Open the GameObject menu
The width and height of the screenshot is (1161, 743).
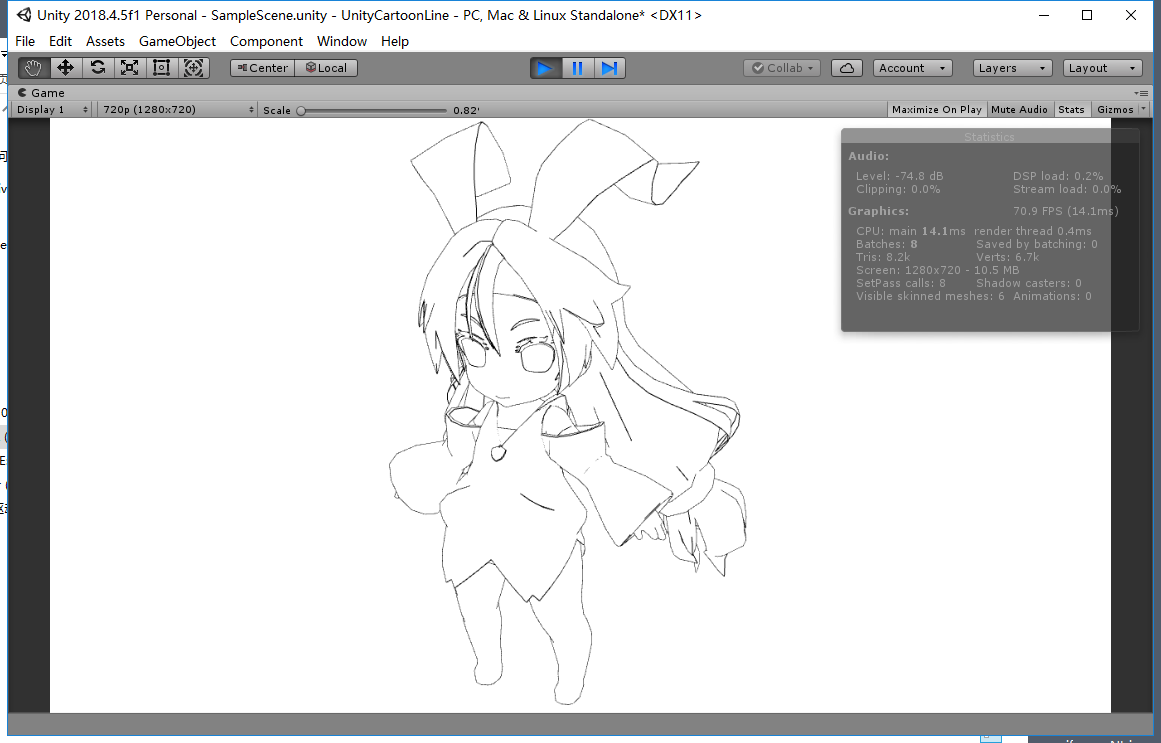coord(178,41)
